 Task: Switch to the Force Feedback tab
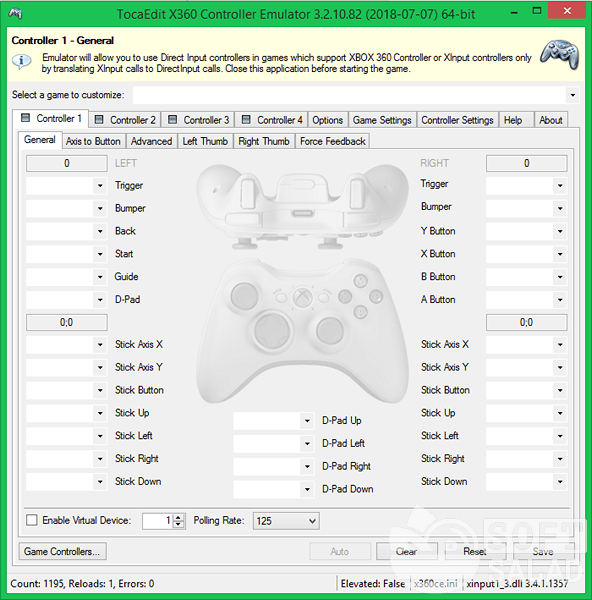pos(333,141)
